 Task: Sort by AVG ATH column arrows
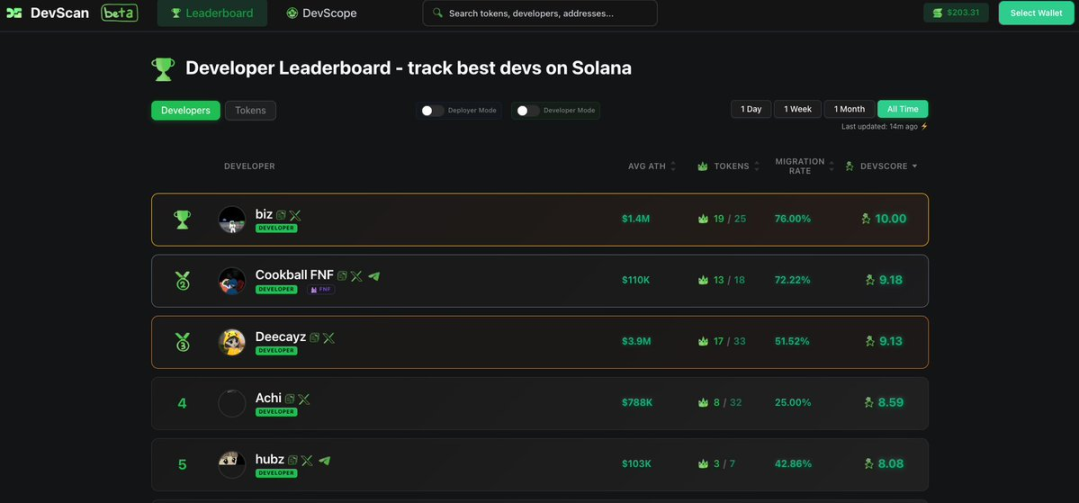coord(673,166)
